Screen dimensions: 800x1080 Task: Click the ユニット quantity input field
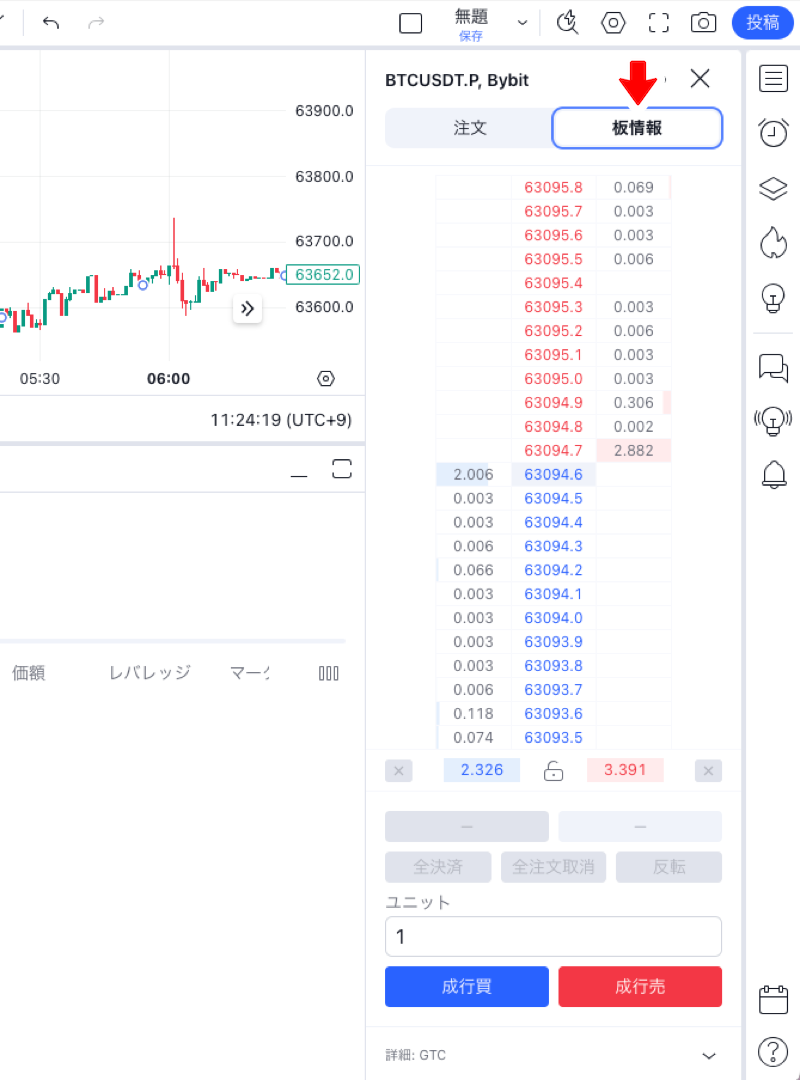[x=553, y=936]
